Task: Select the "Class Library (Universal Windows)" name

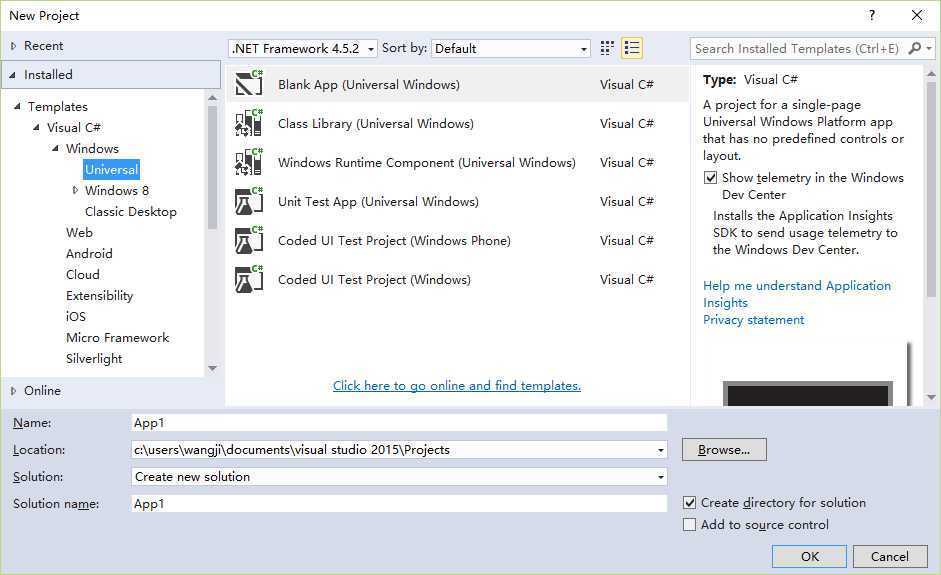Action: point(376,123)
